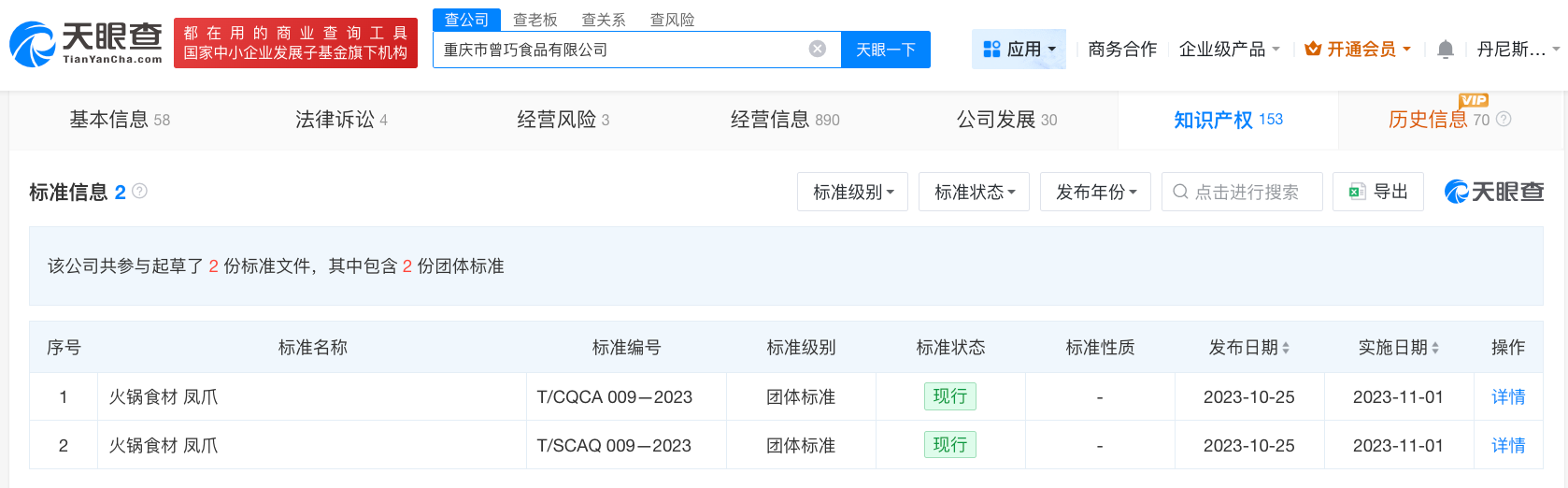The height and width of the screenshot is (488, 1568).
Task: Click the red 国家中小企业发展子基金 banner
Action: pos(295,43)
